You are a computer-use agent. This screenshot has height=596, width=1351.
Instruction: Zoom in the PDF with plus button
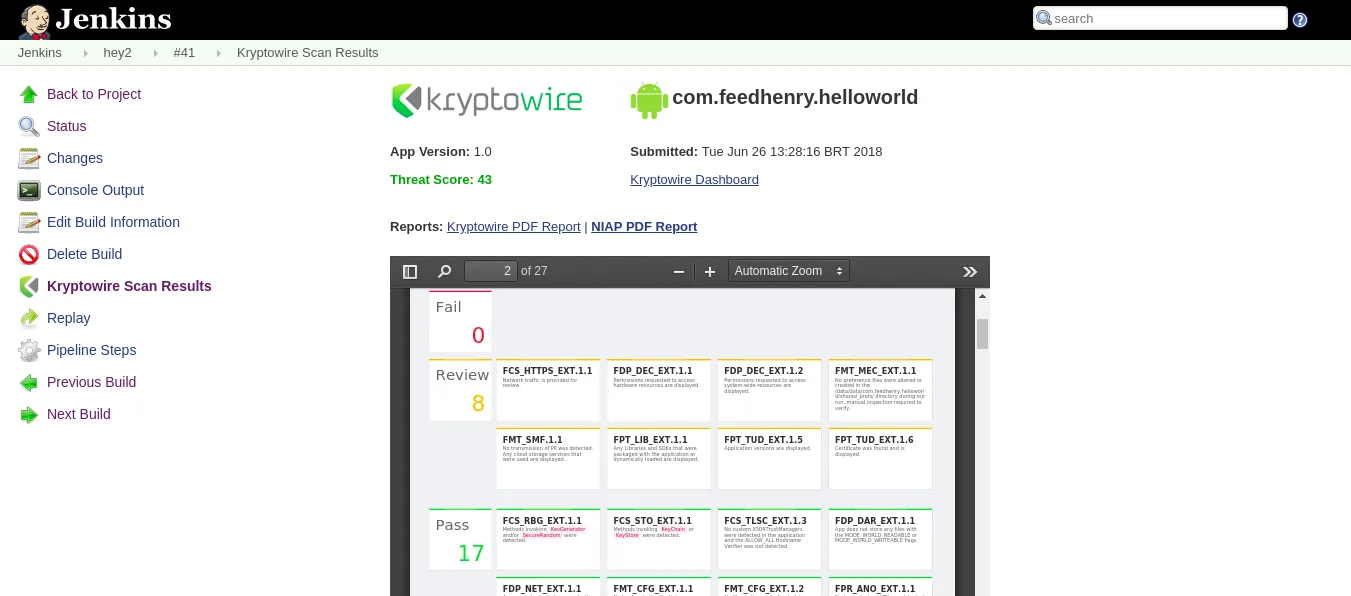click(x=710, y=271)
